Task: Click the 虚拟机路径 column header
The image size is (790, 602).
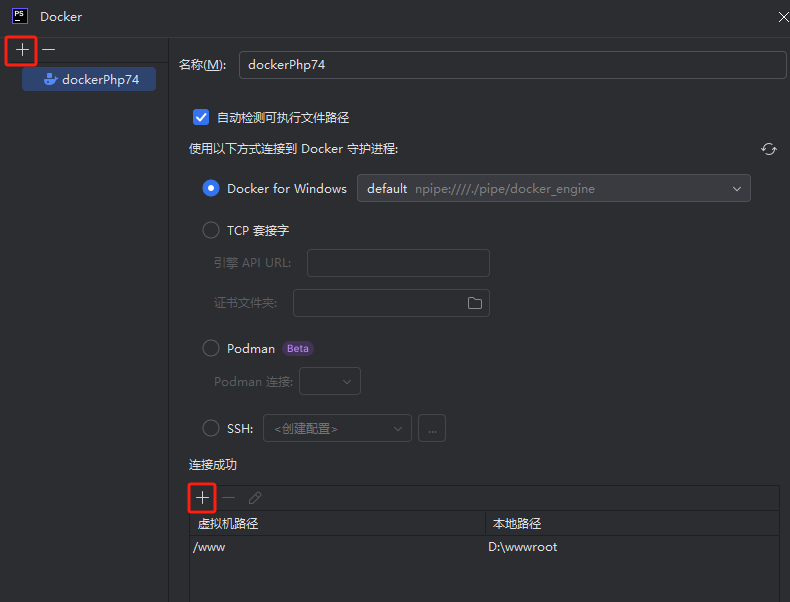Action: [337, 523]
